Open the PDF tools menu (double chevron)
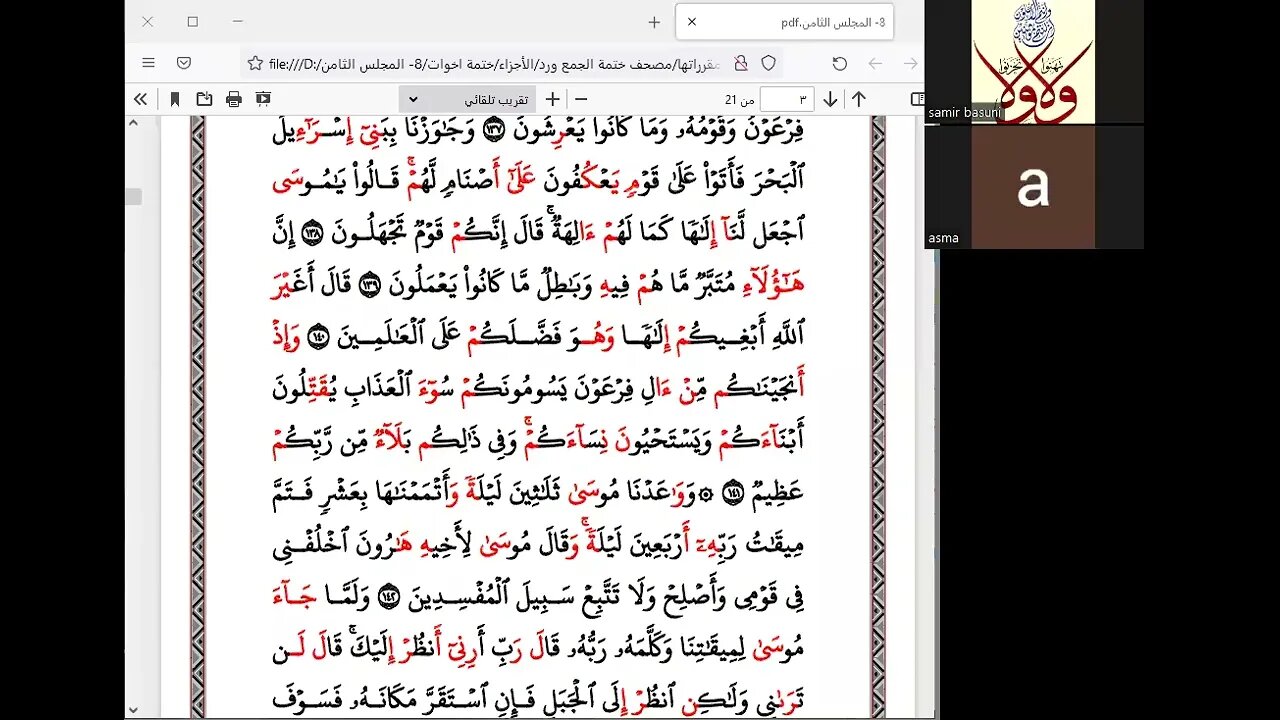This screenshot has height=720, width=1280. (141, 99)
